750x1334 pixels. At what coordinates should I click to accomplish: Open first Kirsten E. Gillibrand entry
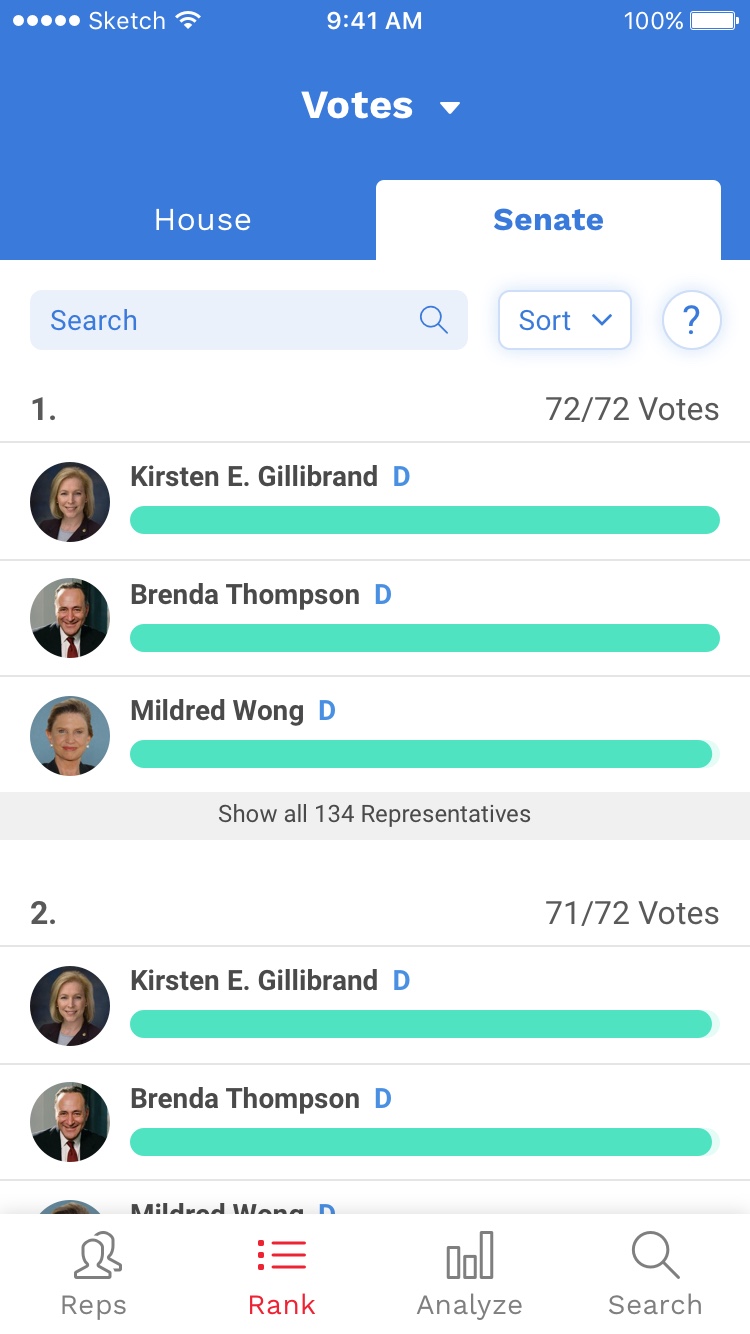(254, 477)
